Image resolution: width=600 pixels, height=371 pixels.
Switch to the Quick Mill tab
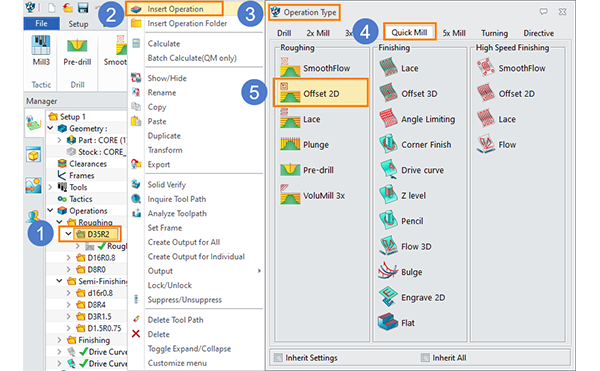coord(409,33)
